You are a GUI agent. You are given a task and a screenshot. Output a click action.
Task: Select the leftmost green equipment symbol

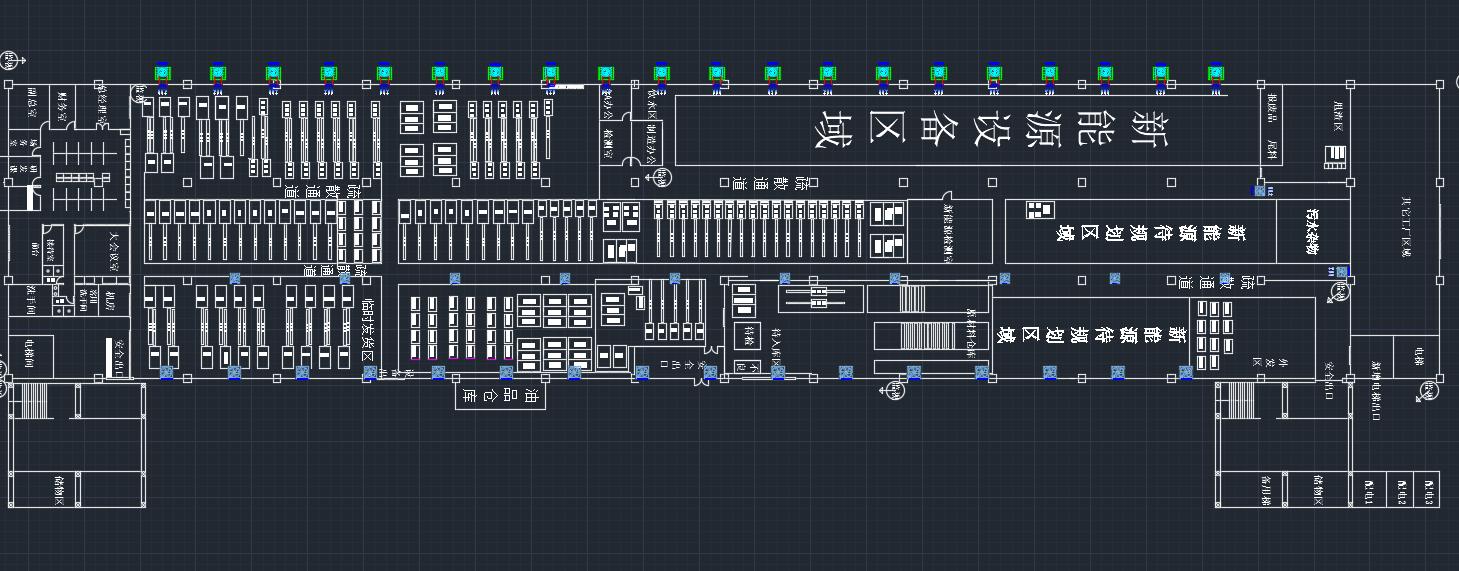162,72
